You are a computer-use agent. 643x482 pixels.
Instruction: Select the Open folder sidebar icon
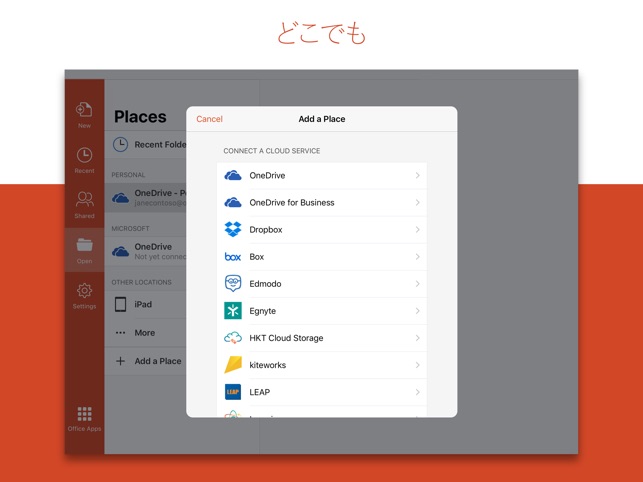pos(84,244)
